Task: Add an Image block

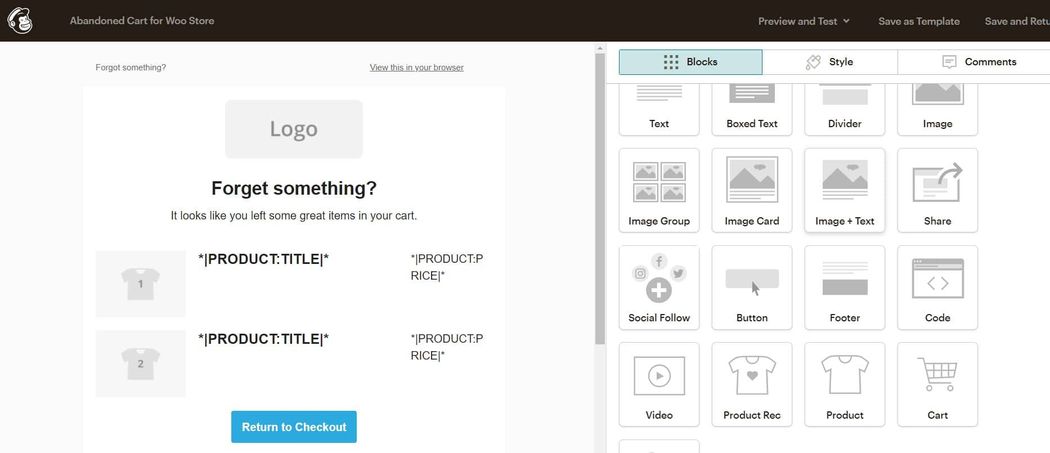Action: click(x=938, y=109)
